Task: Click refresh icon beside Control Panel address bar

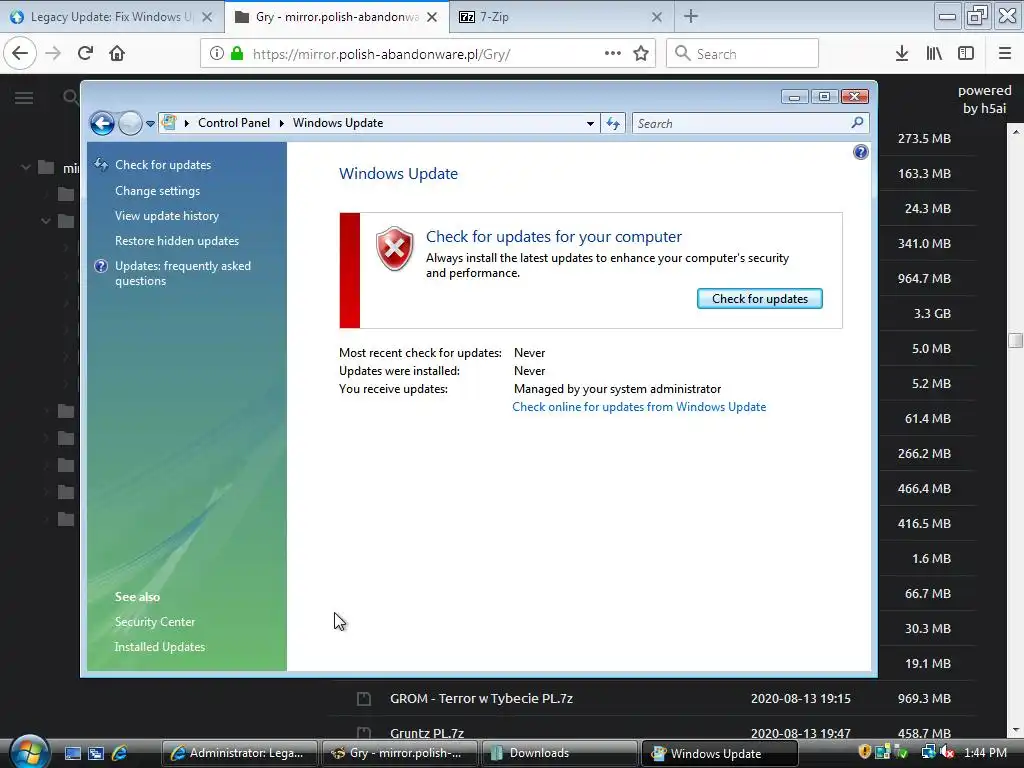Action: [613, 123]
